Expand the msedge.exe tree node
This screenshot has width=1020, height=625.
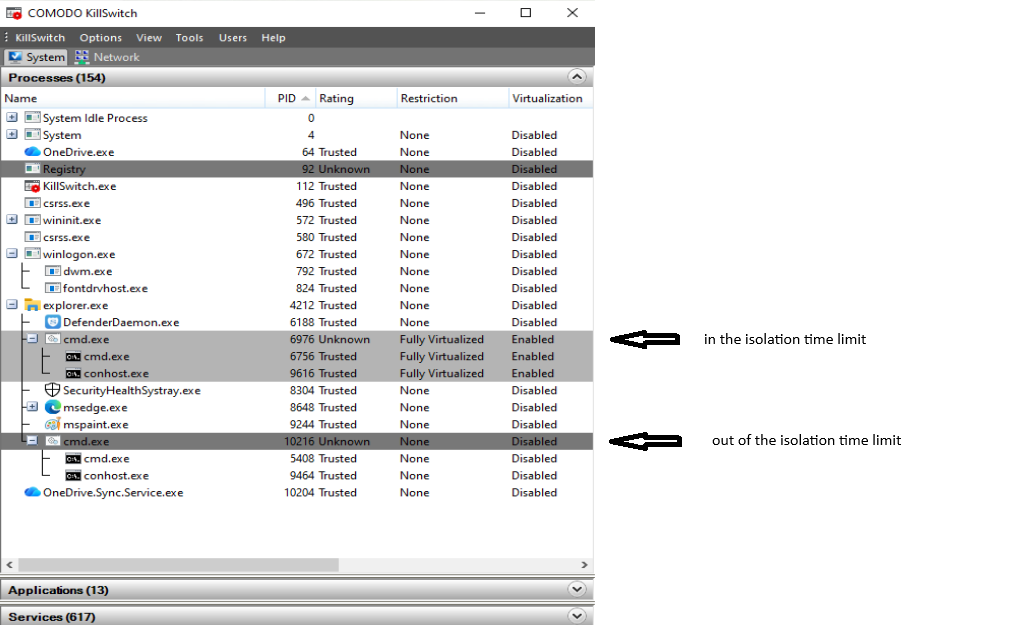click(32, 406)
